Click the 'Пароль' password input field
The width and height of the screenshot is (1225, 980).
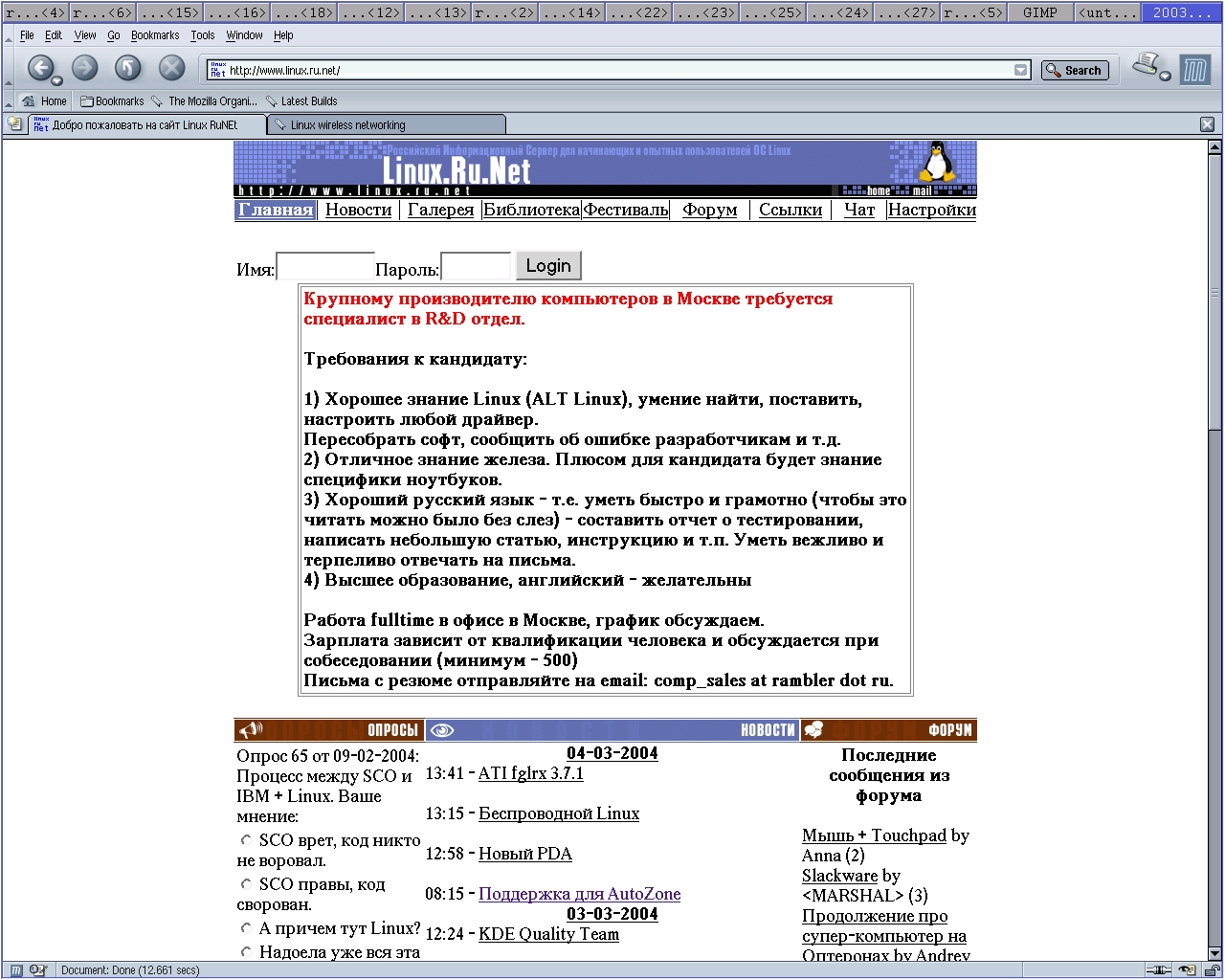476,267
